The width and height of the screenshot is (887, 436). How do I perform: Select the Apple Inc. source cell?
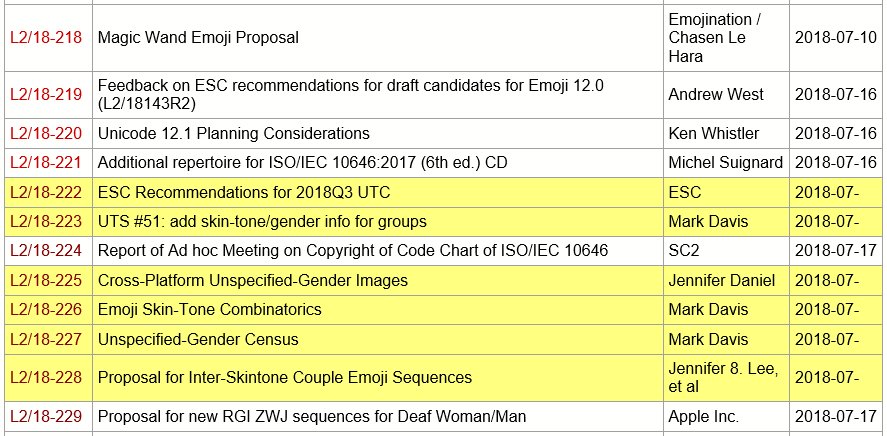[x=726, y=417]
